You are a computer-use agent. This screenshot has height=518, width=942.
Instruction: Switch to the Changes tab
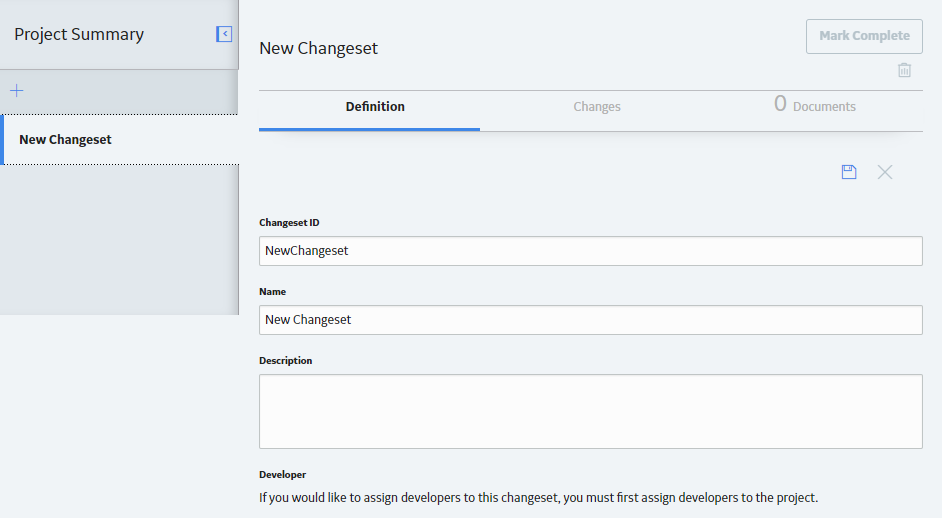[597, 107]
